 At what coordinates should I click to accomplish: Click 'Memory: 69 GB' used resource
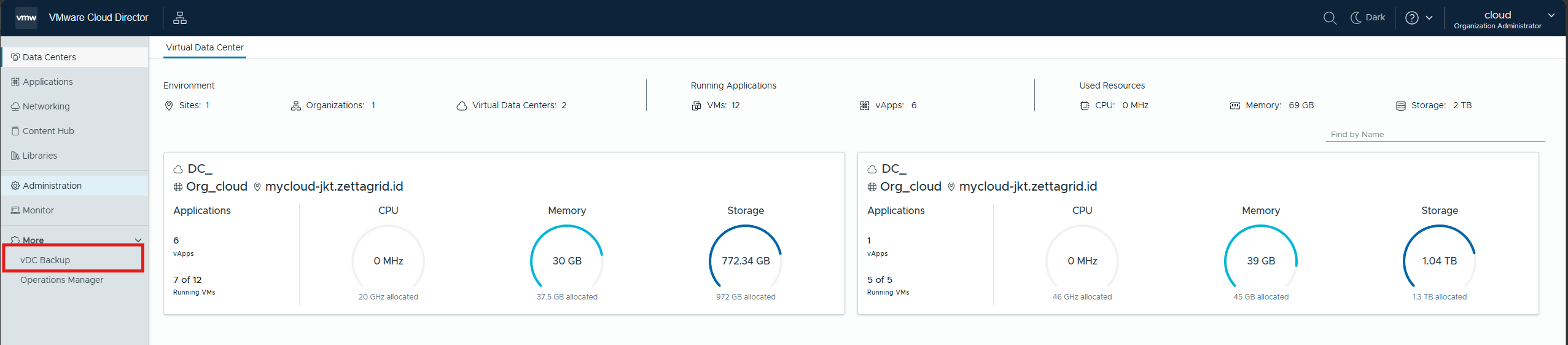[x=1272, y=105]
